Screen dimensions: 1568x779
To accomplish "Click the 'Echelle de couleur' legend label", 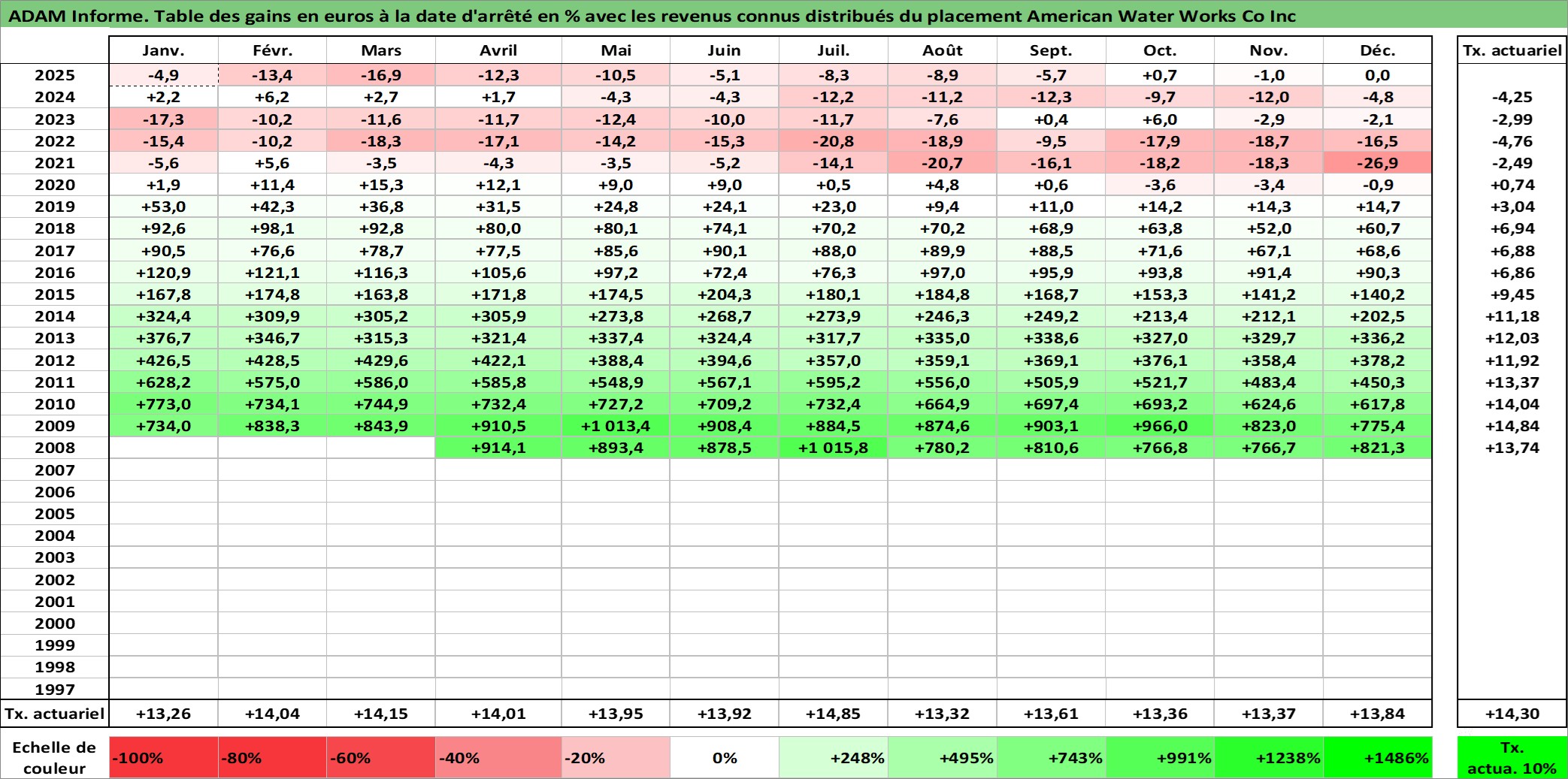I will pyautogui.click(x=55, y=757).
